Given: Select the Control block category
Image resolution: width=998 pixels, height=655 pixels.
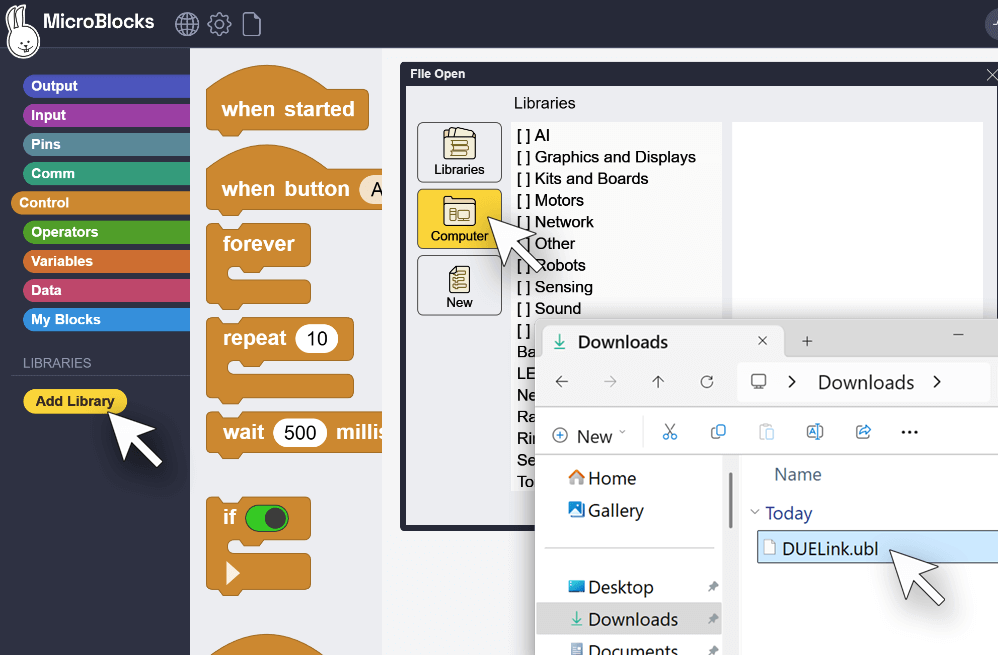Looking at the screenshot, I should point(101,202).
